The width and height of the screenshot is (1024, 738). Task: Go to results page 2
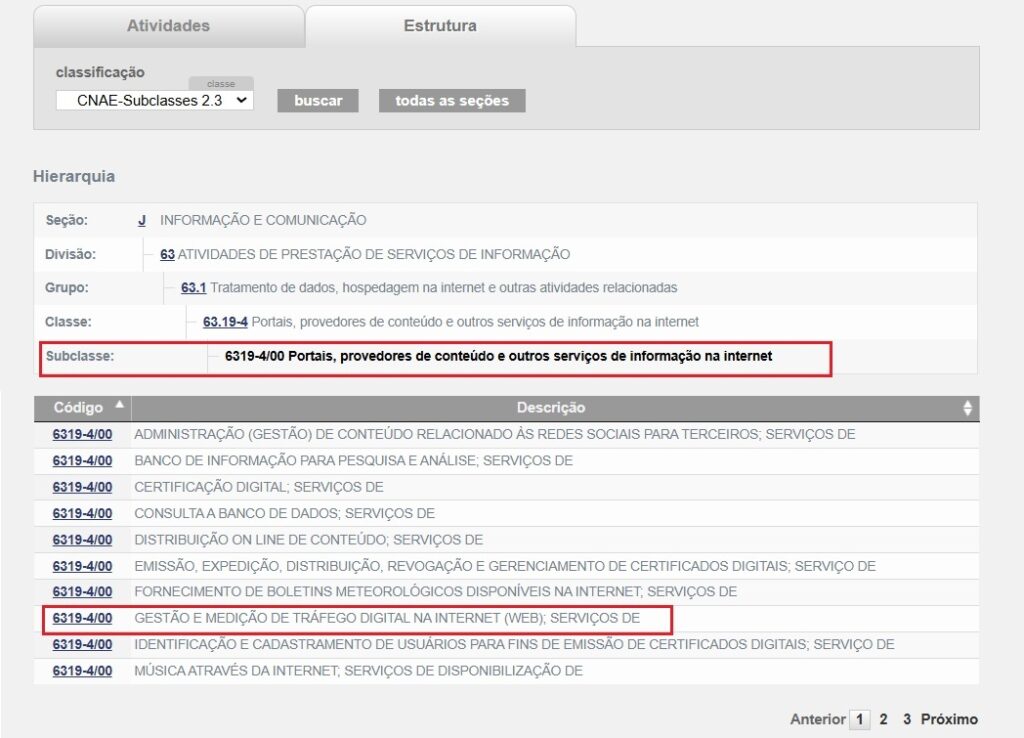883,719
